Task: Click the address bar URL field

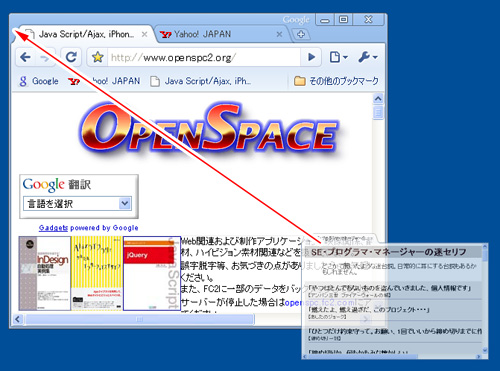Action: click(x=203, y=57)
